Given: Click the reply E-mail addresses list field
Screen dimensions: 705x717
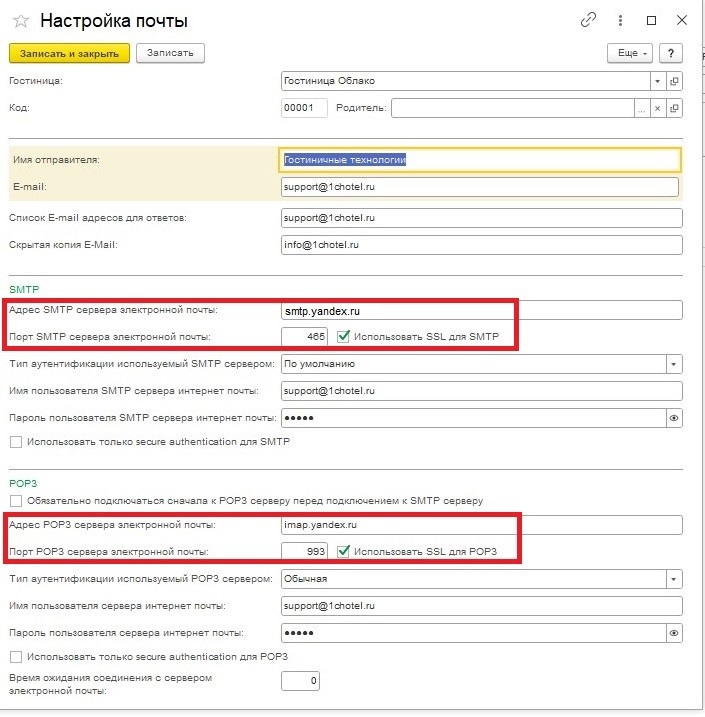Looking at the screenshot, I should coord(481,218).
